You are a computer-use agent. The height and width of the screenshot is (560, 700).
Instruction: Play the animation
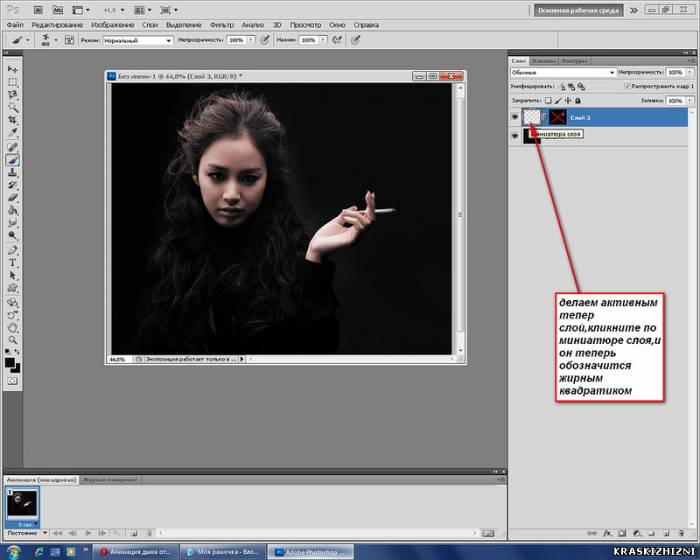(x=88, y=533)
